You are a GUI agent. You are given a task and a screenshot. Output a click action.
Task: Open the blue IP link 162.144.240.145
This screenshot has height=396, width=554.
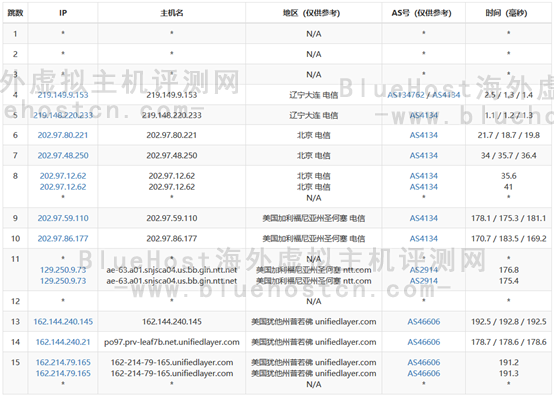point(63,321)
